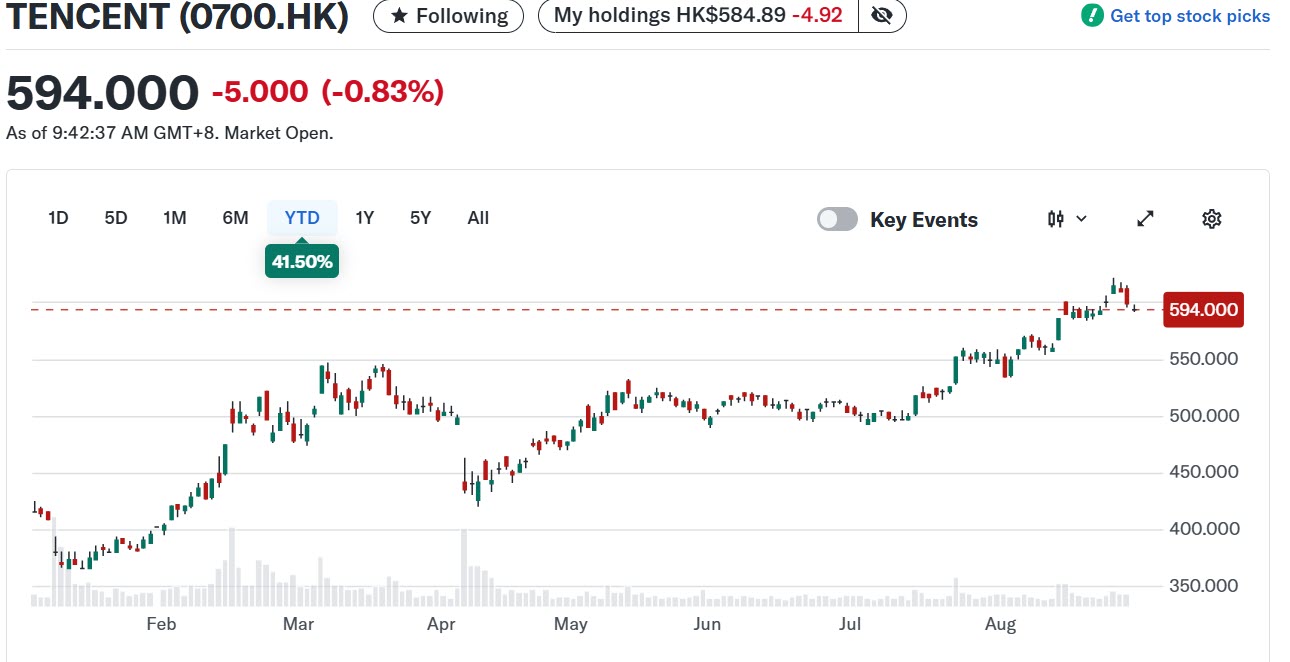This screenshot has width=1290, height=662.
Task: Click the May month label
Action: click(x=570, y=625)
